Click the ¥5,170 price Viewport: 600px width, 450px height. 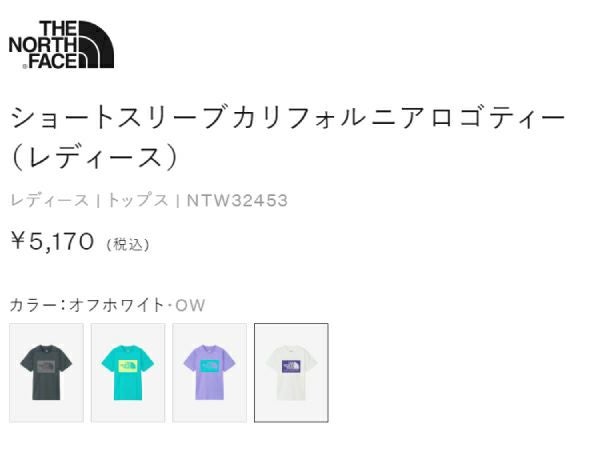tap(52, 241)
